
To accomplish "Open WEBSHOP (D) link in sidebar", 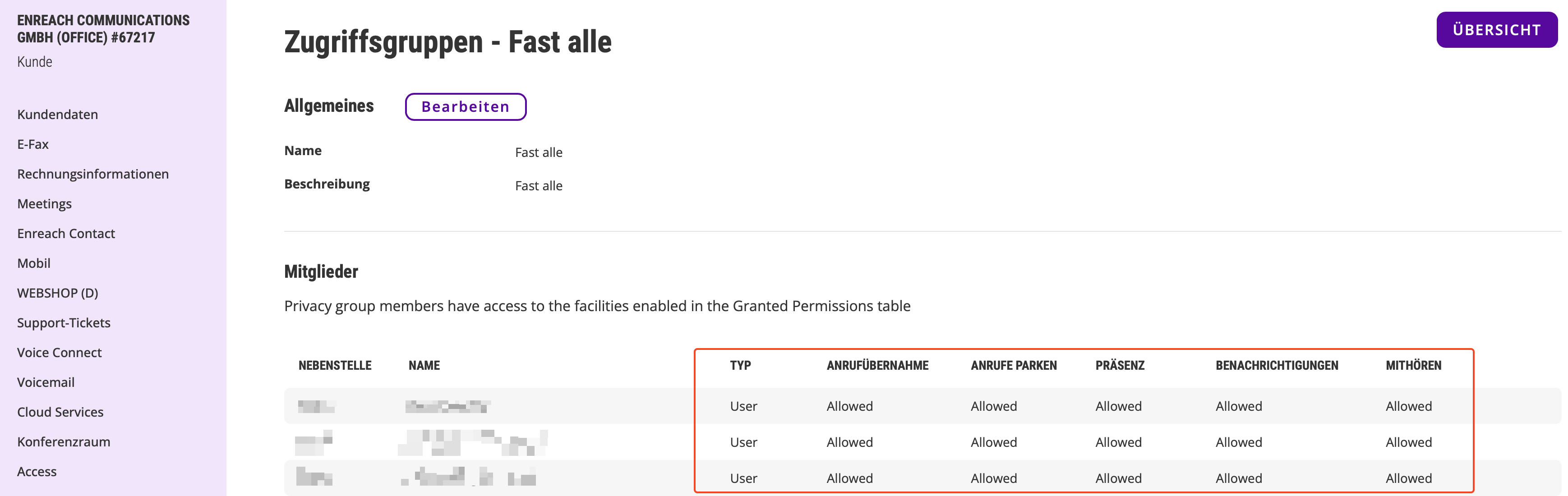I will [x=57, y=293].
